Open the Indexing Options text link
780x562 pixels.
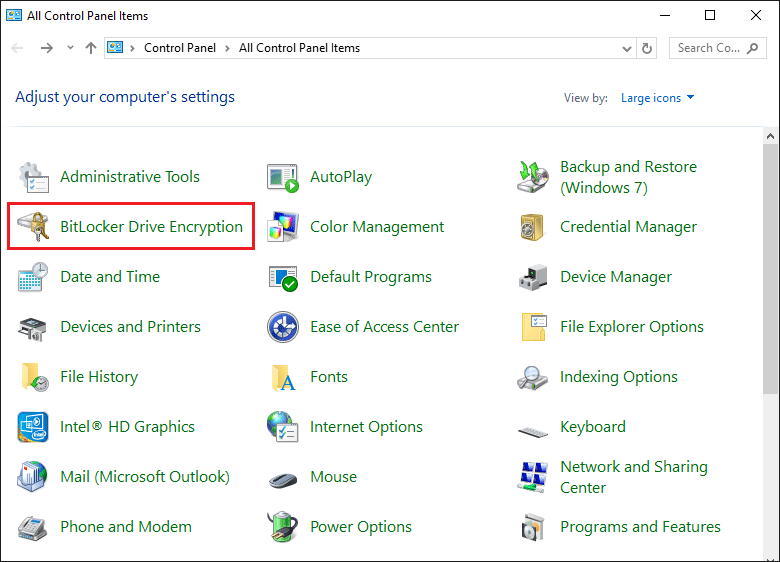tap(619, 376)
